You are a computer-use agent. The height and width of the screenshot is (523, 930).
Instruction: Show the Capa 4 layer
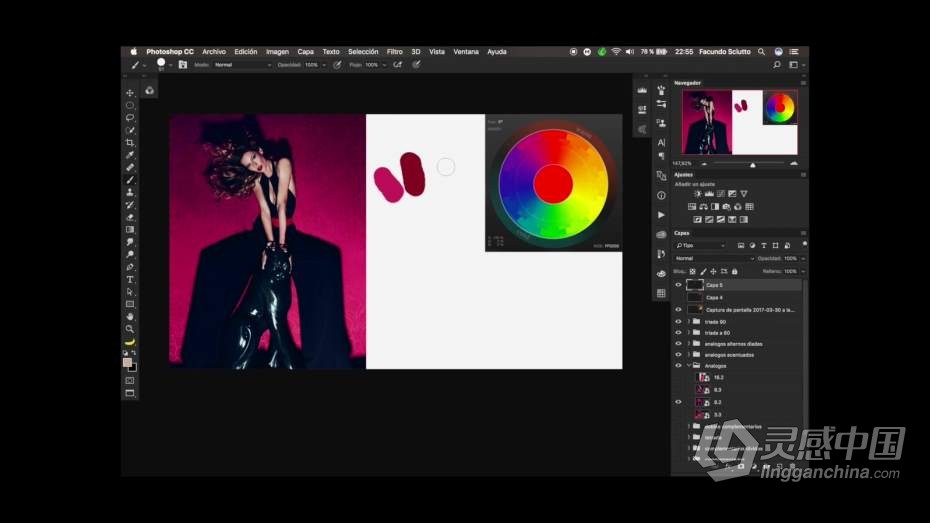point(679,298)
